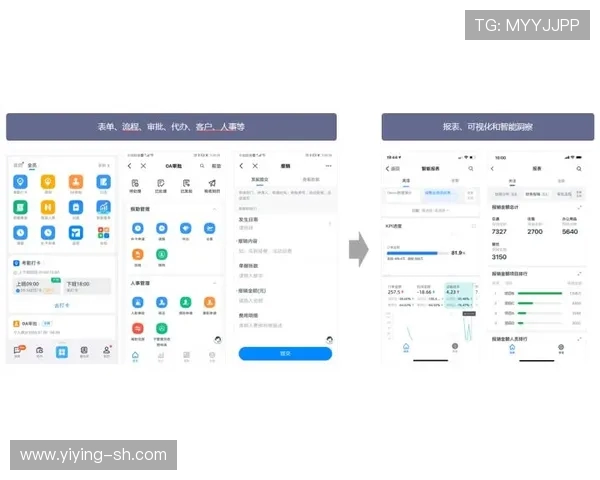Click the 去打卡 link
Screen dimensions: 600x480
click(x=62, y=305)
